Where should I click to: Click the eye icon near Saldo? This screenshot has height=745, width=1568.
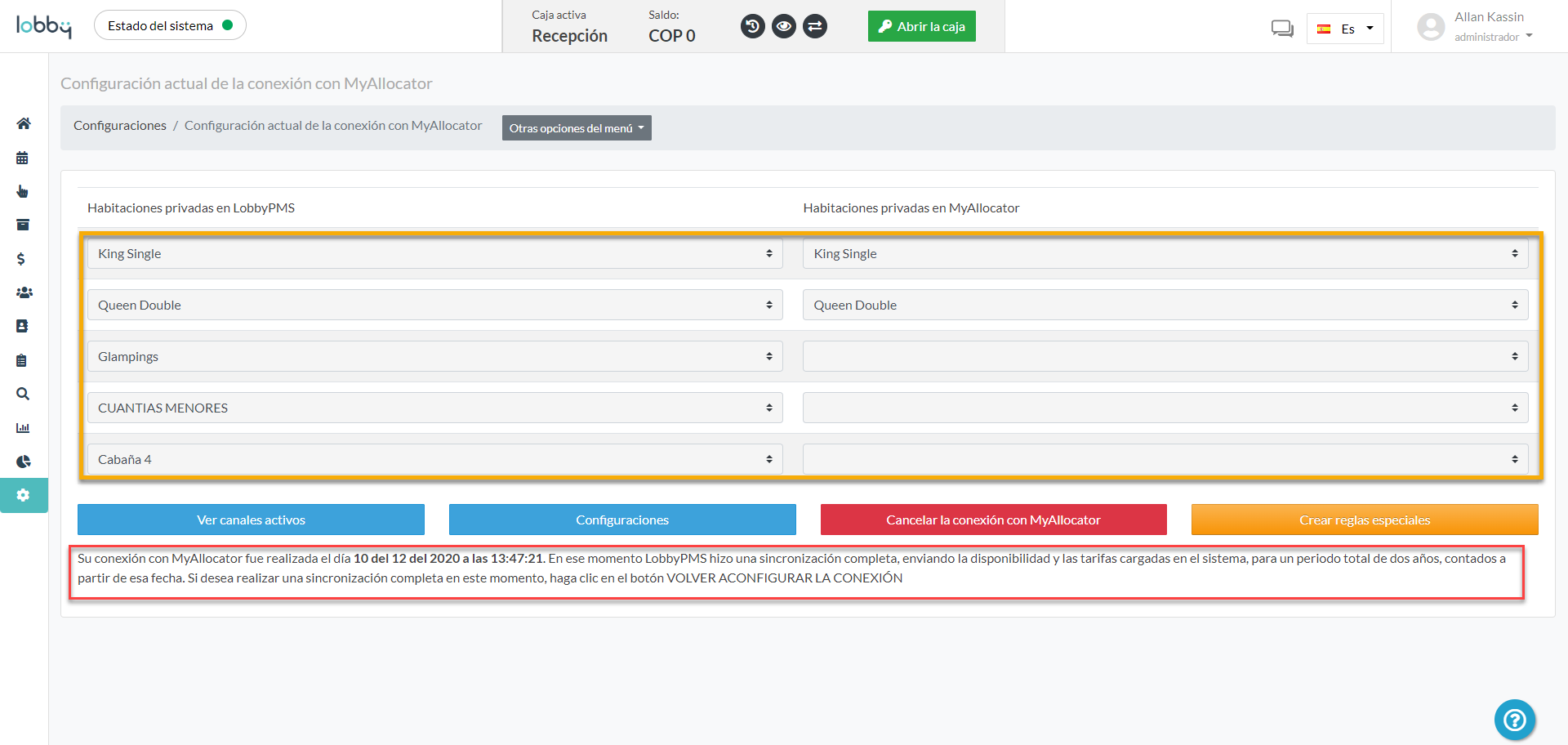pyautogui.click(x=784, y=26)
